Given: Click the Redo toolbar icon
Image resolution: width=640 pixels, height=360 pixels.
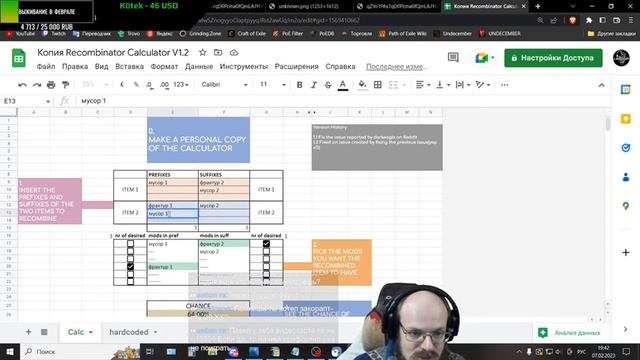Looking at the screenshot, I should [x=37, y=85].
